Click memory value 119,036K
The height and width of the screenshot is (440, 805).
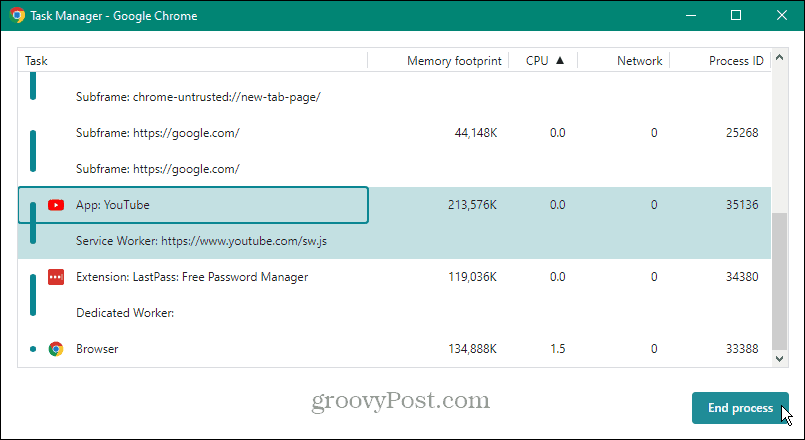click(472, 277)
